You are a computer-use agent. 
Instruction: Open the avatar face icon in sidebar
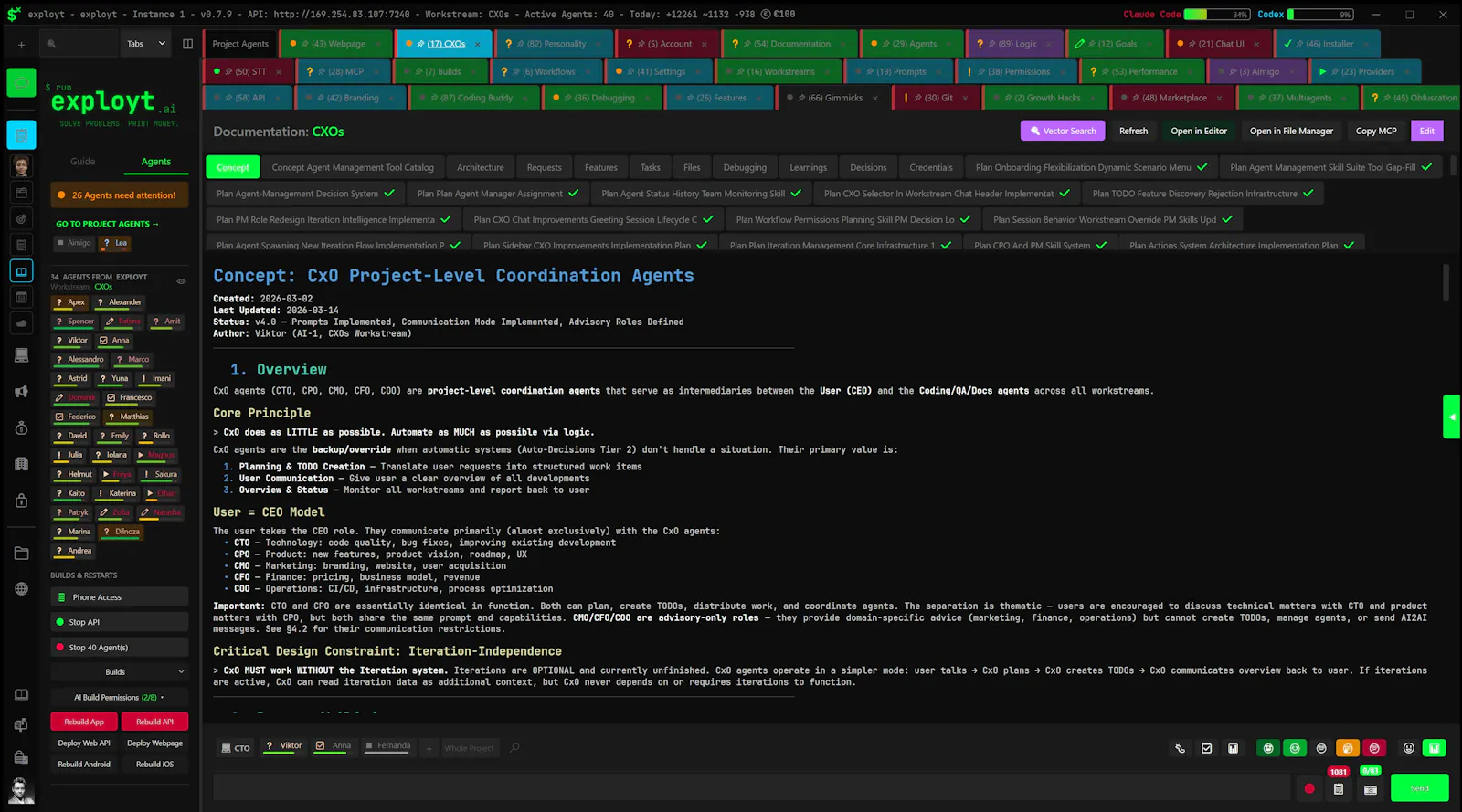click(21, 165)
